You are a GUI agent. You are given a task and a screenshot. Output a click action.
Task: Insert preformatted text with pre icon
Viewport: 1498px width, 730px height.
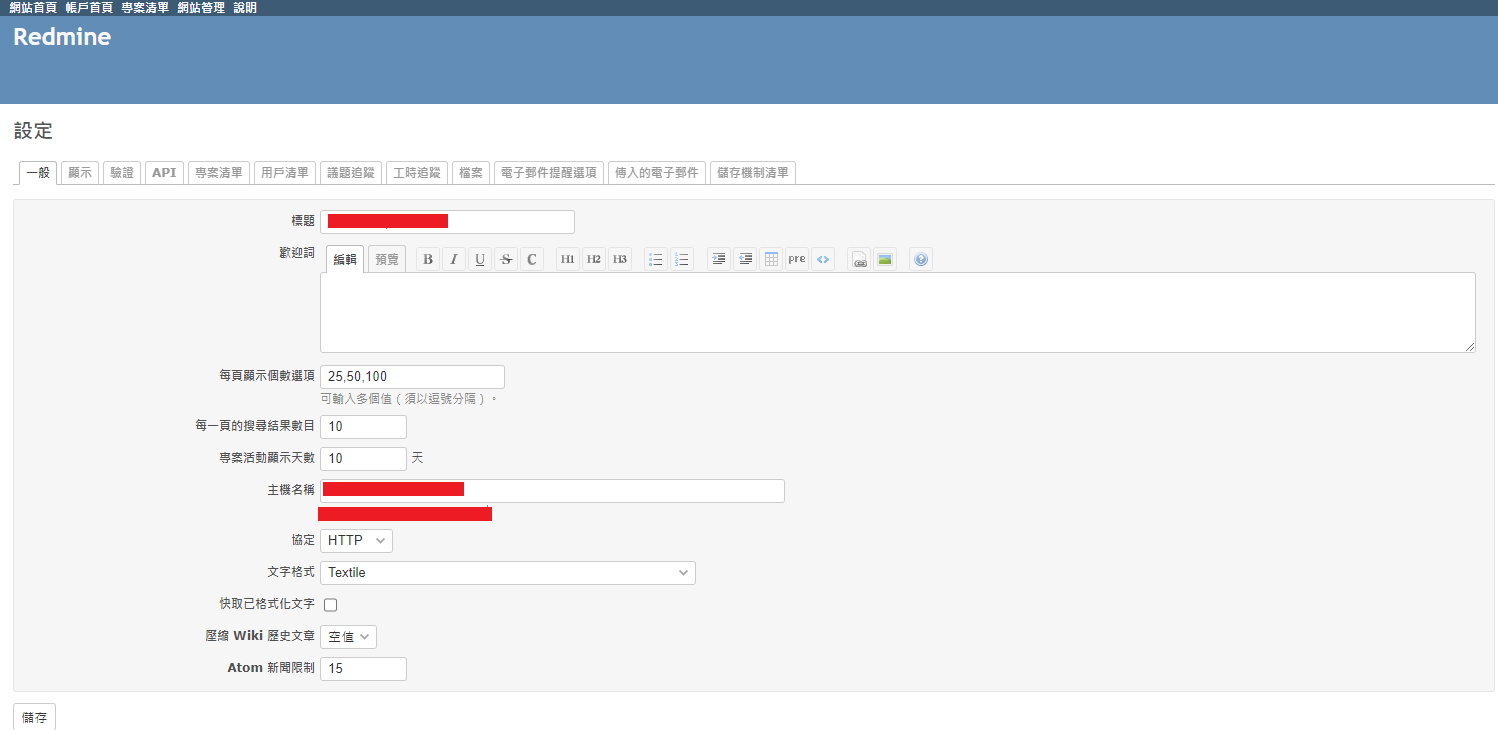(x=797, y=259)
